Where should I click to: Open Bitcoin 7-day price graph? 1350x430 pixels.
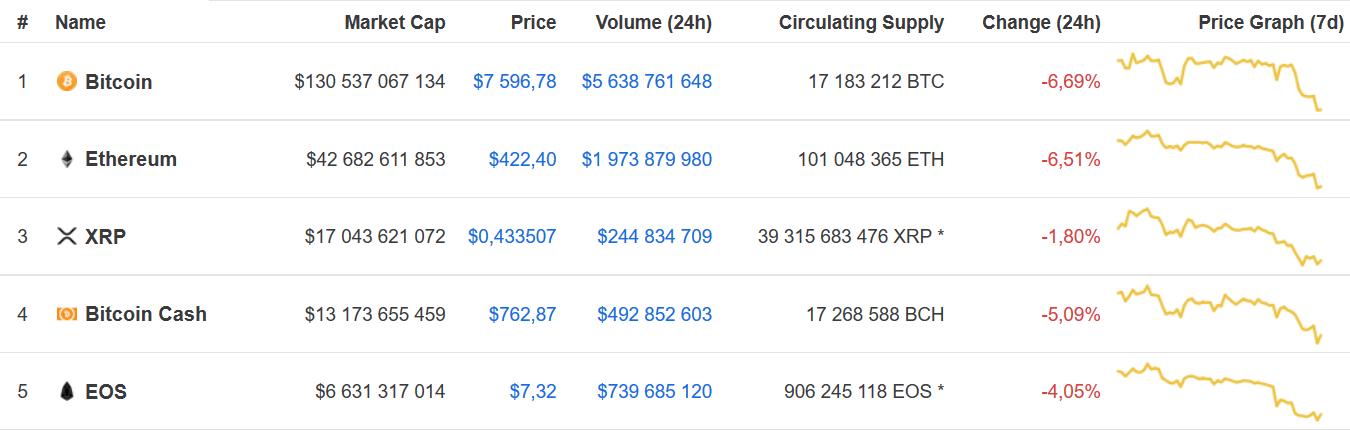[1220, 80]
